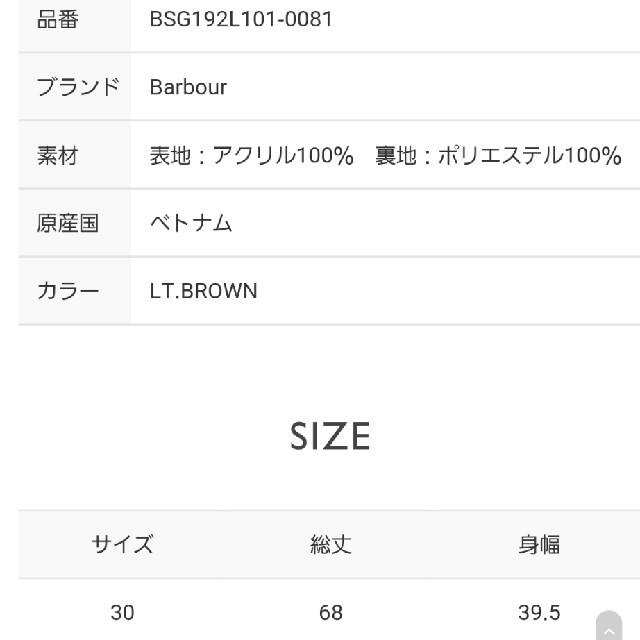
Task: Click the 総丈 column header
Action: click(x=331, y=544)
